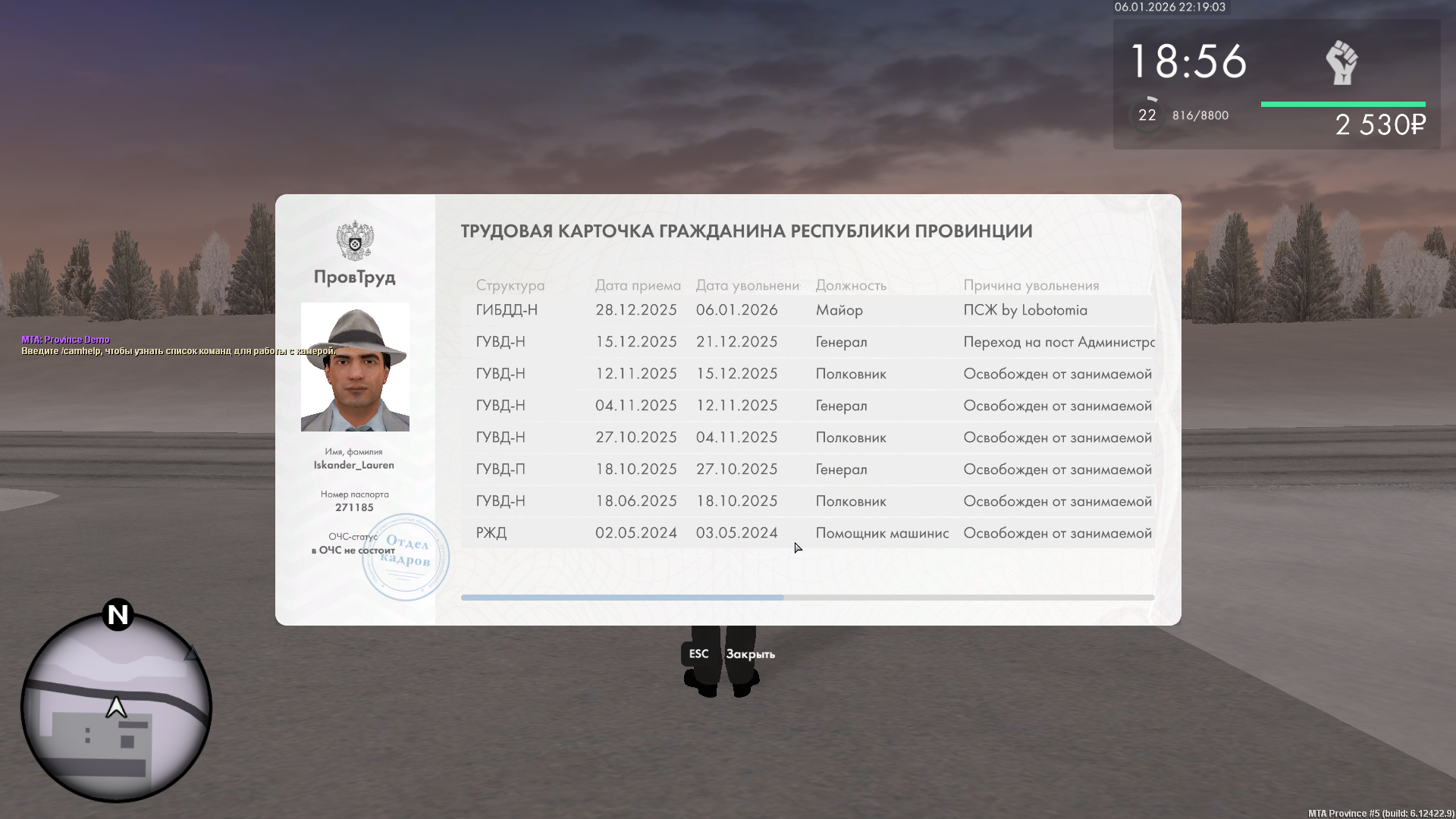Image resolution: width=1456 pixels, height=819 pixels.
Task: Click the level 22 circle indicator
Action: tap(1147, 115)
